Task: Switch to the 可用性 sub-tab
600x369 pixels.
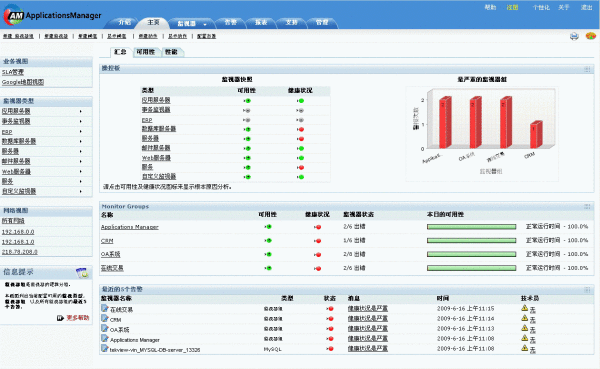Action: point(146,52)
